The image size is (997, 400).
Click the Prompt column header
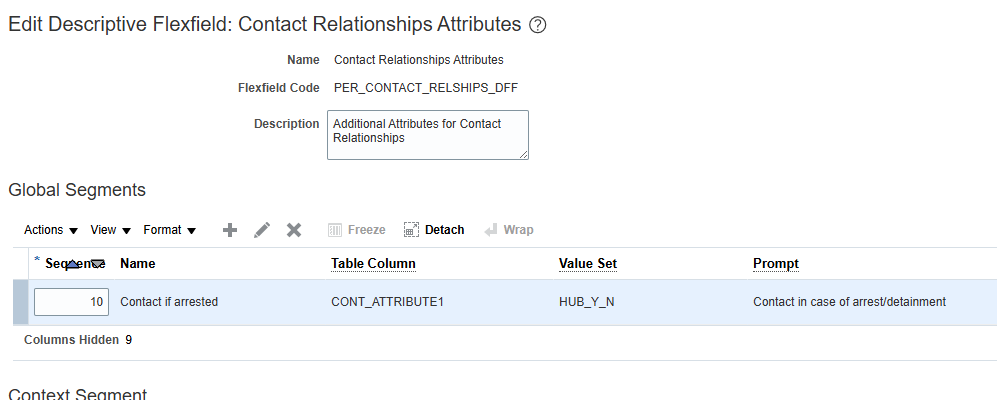(776, 264)
